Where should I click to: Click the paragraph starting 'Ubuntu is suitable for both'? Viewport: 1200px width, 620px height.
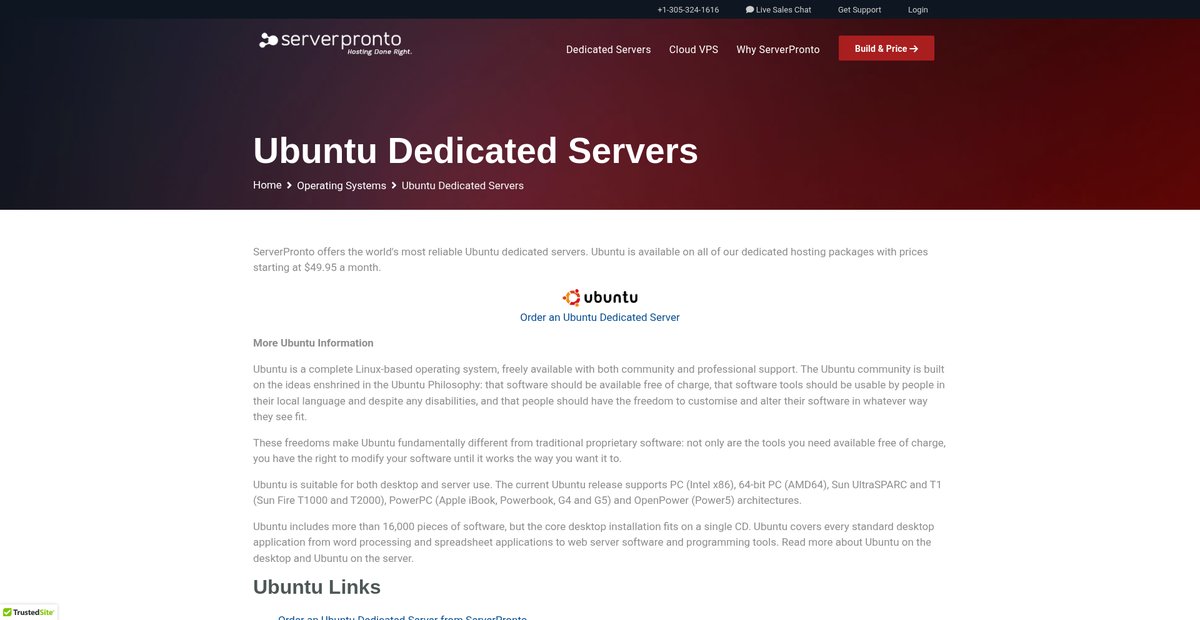pyautogui.click(x=598, y=492)
